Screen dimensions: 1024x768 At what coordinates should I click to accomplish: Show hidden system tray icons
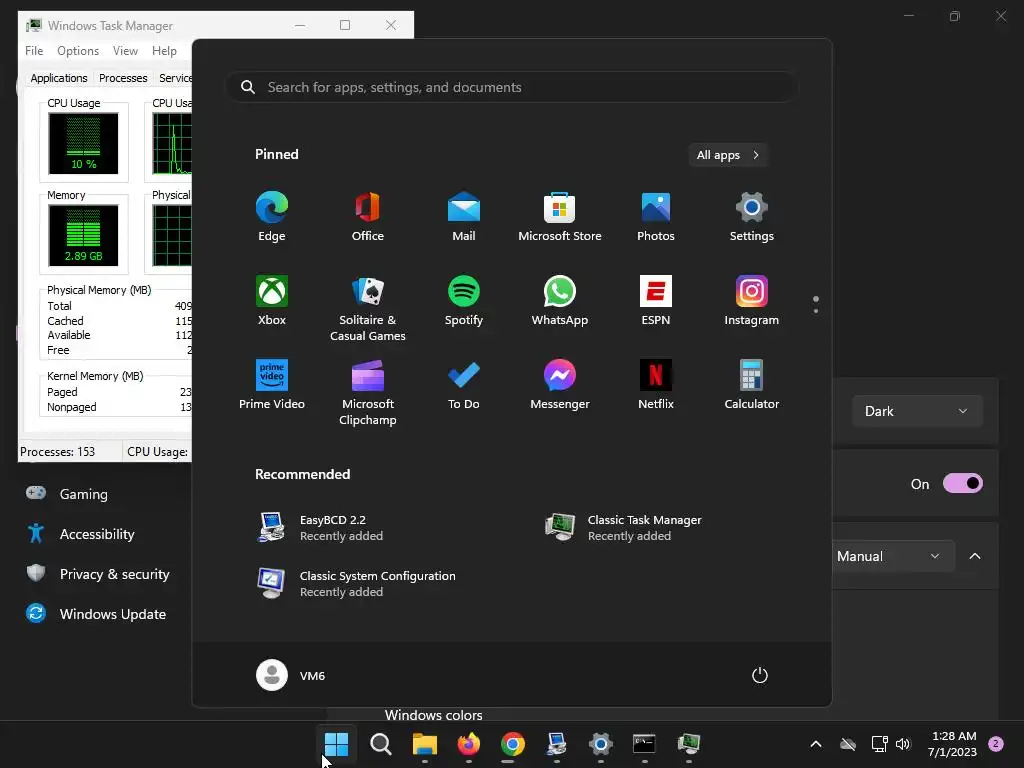(x=816, y=744)
